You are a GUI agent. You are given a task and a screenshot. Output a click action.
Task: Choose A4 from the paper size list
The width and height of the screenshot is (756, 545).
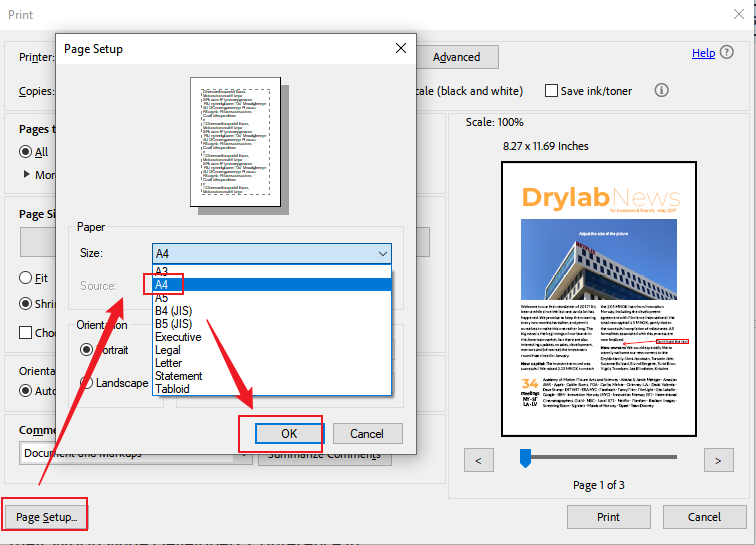click(272, 285)
